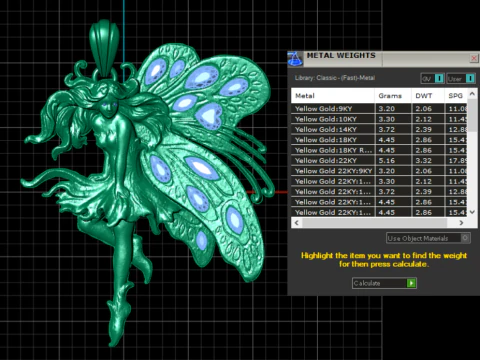Click the vertical scrollbar thumb of metal list
This screenshot has width=480, height=360.
[x=472, y=115]
